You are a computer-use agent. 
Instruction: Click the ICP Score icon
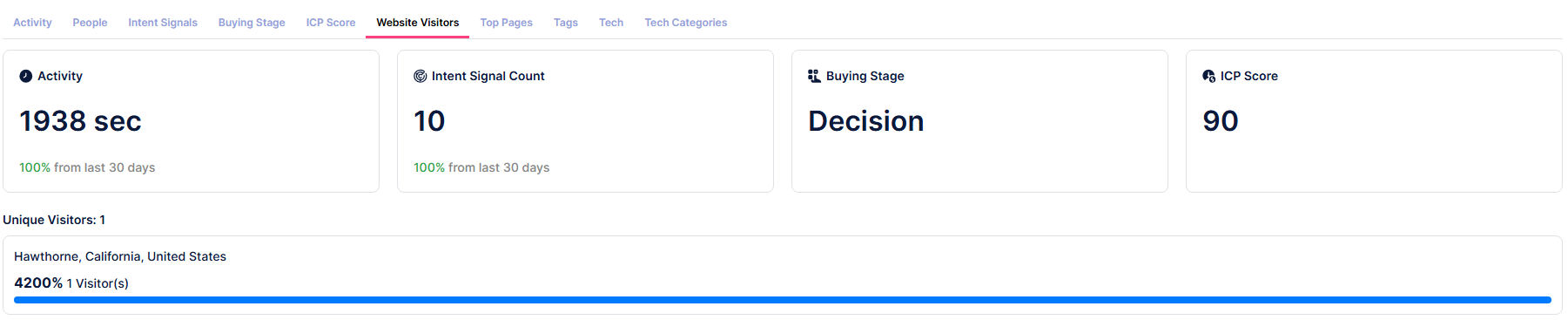point(1208,76)
